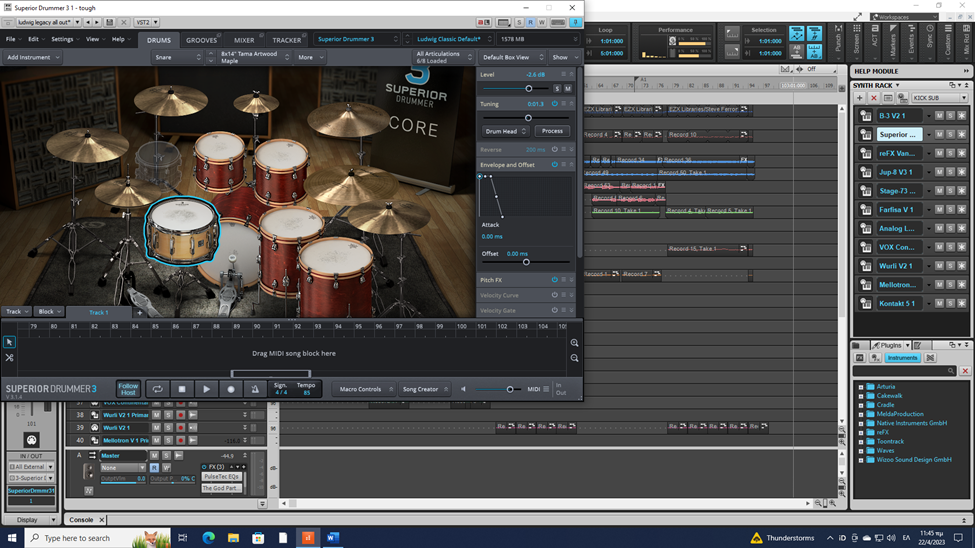Solo the Stage-73 synth in rack

pos(950,191)
